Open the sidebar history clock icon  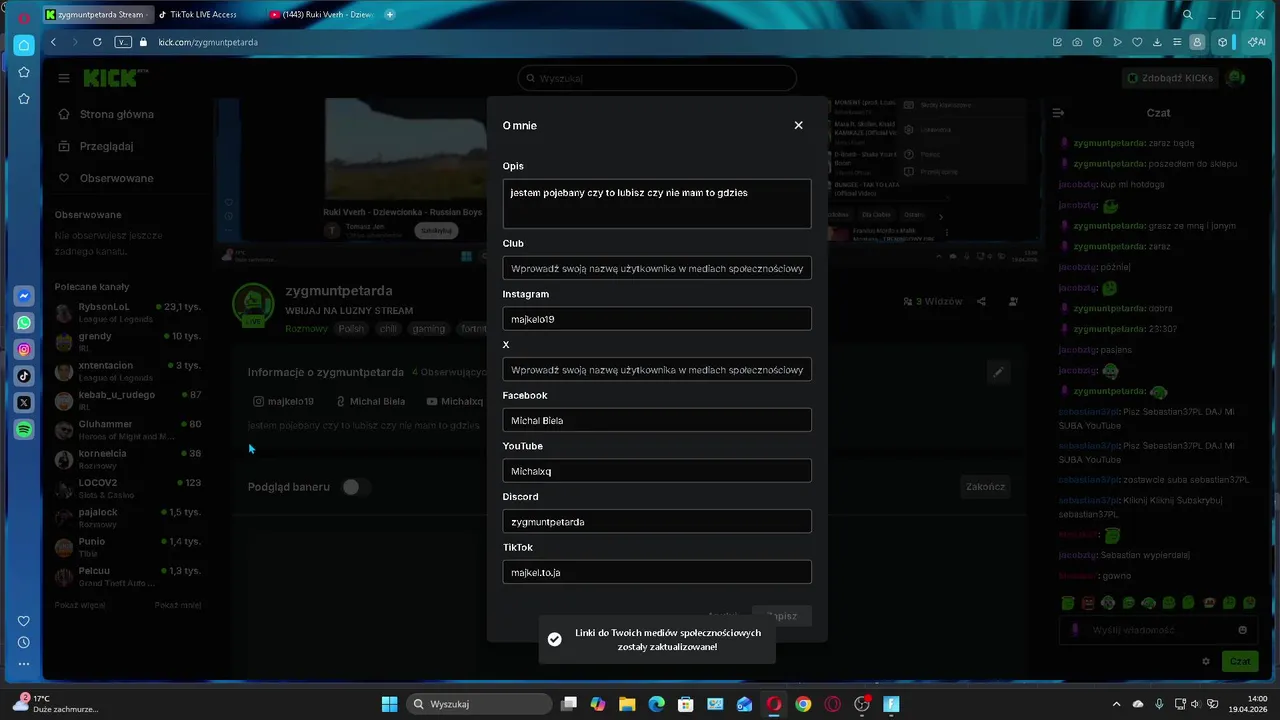point(24,642)
